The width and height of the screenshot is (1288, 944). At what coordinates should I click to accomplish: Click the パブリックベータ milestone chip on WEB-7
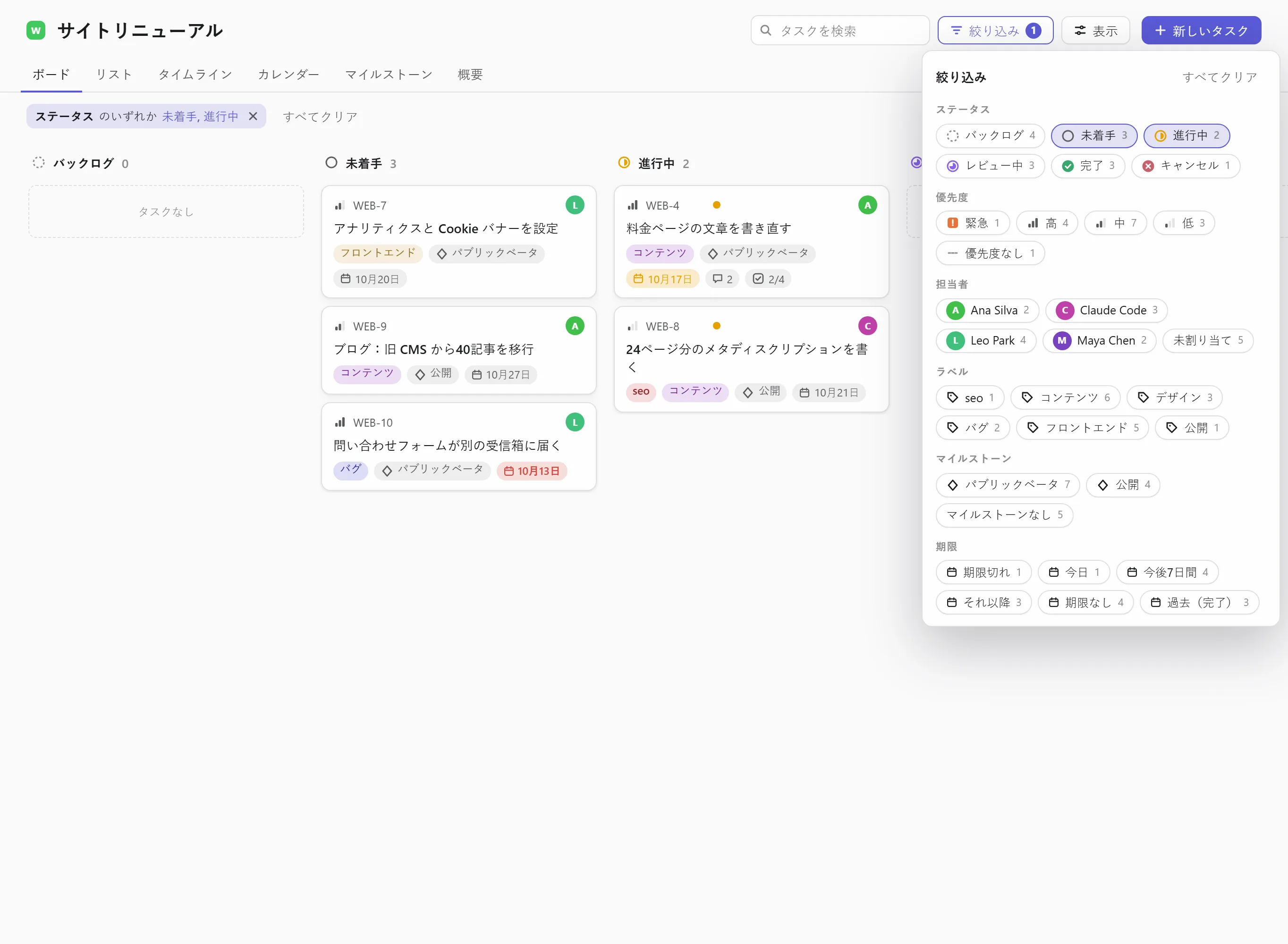[486, 253]
